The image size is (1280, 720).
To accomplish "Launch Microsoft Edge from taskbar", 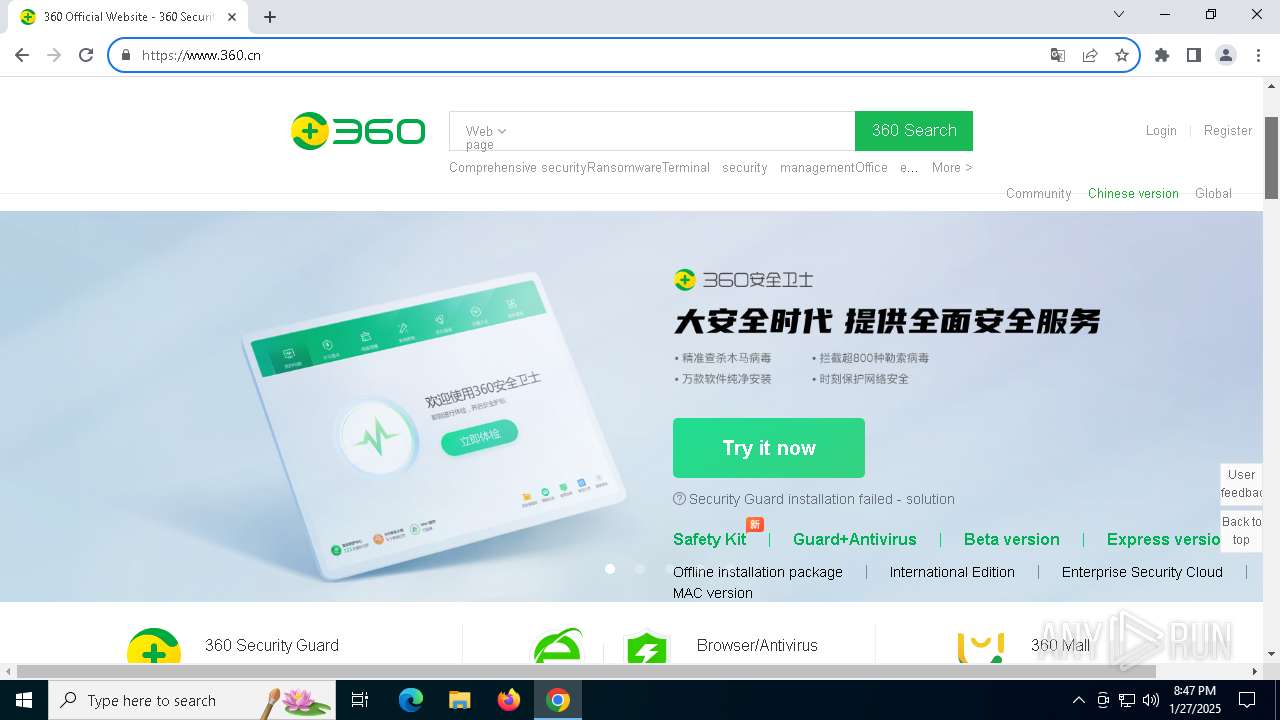I will coord(411,700).
